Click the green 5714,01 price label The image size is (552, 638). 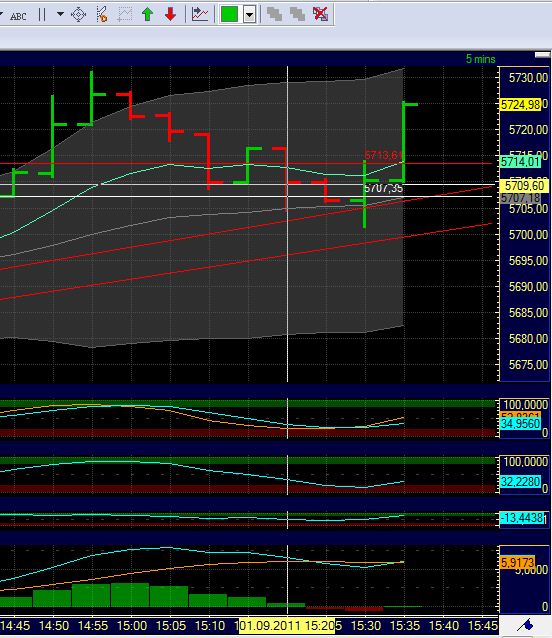520,162
